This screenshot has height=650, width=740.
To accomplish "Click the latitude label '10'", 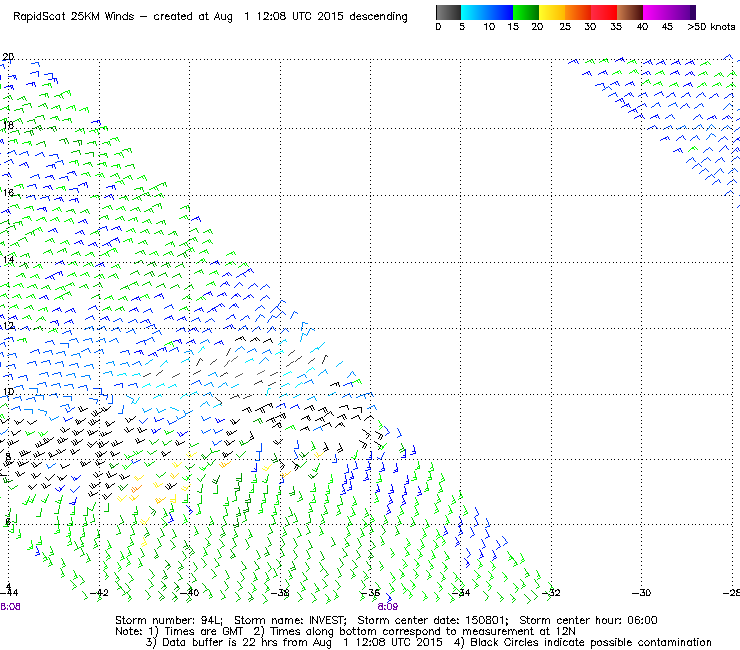I will tap(8, 392).
